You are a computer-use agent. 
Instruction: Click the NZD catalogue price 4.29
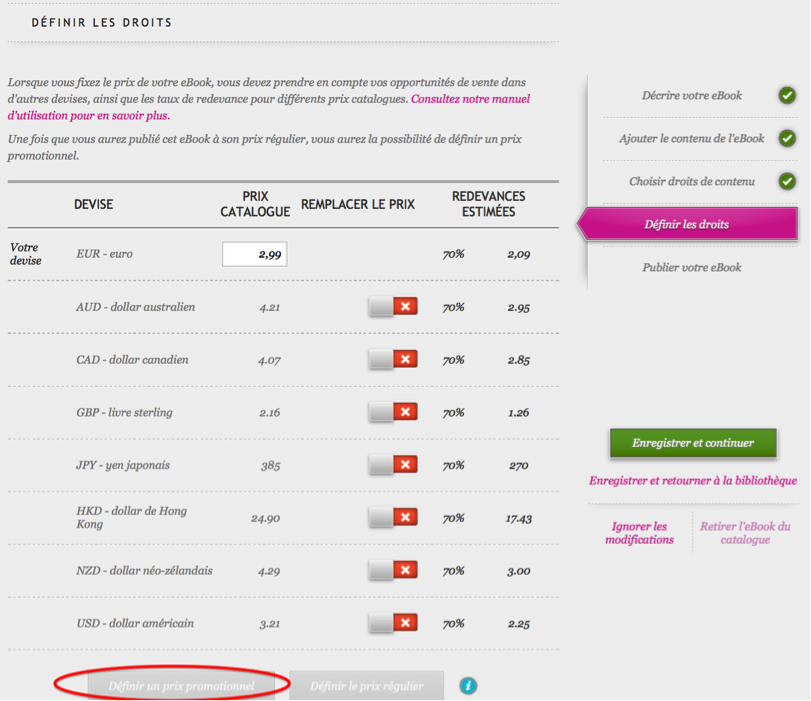pyautogui.click(x=269, y=571)
